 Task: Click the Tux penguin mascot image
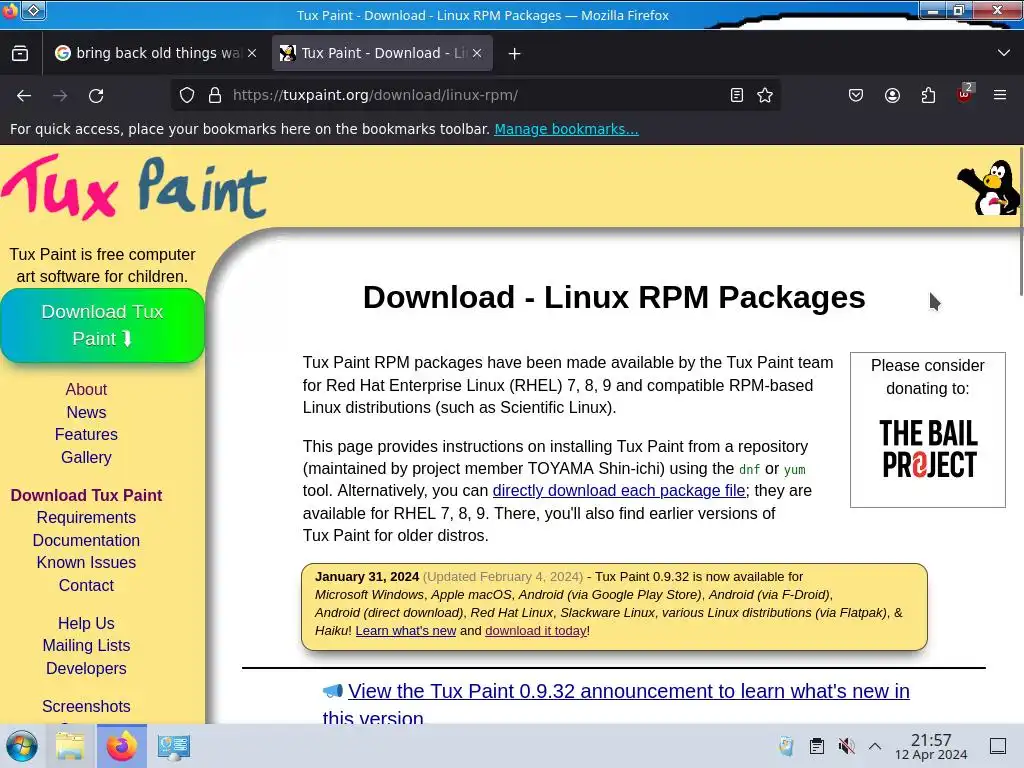click(x=987, y=187)
